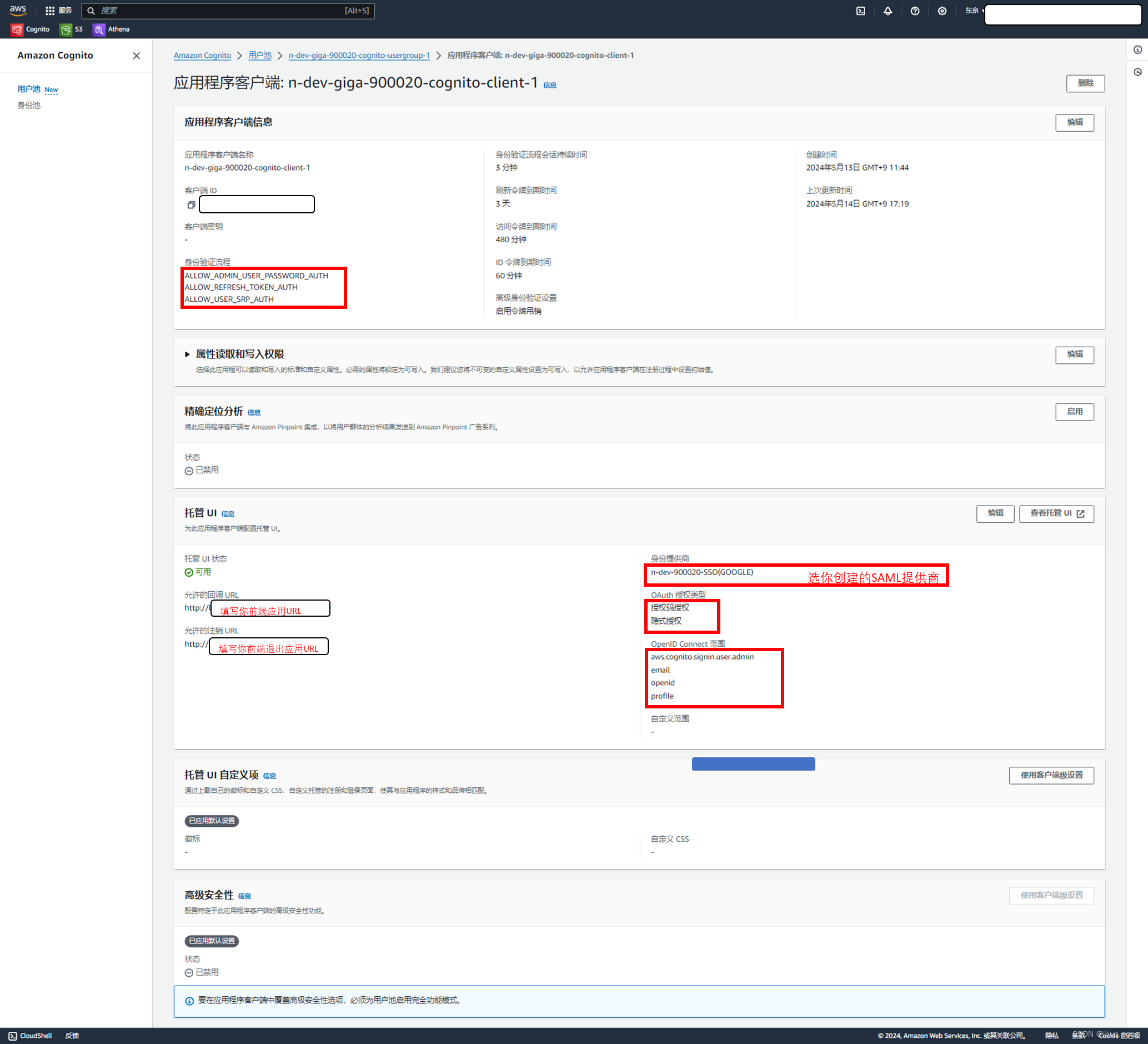Open the CloudShell icon in top bar
1148x1044 pixels.
tap(860, 11)
